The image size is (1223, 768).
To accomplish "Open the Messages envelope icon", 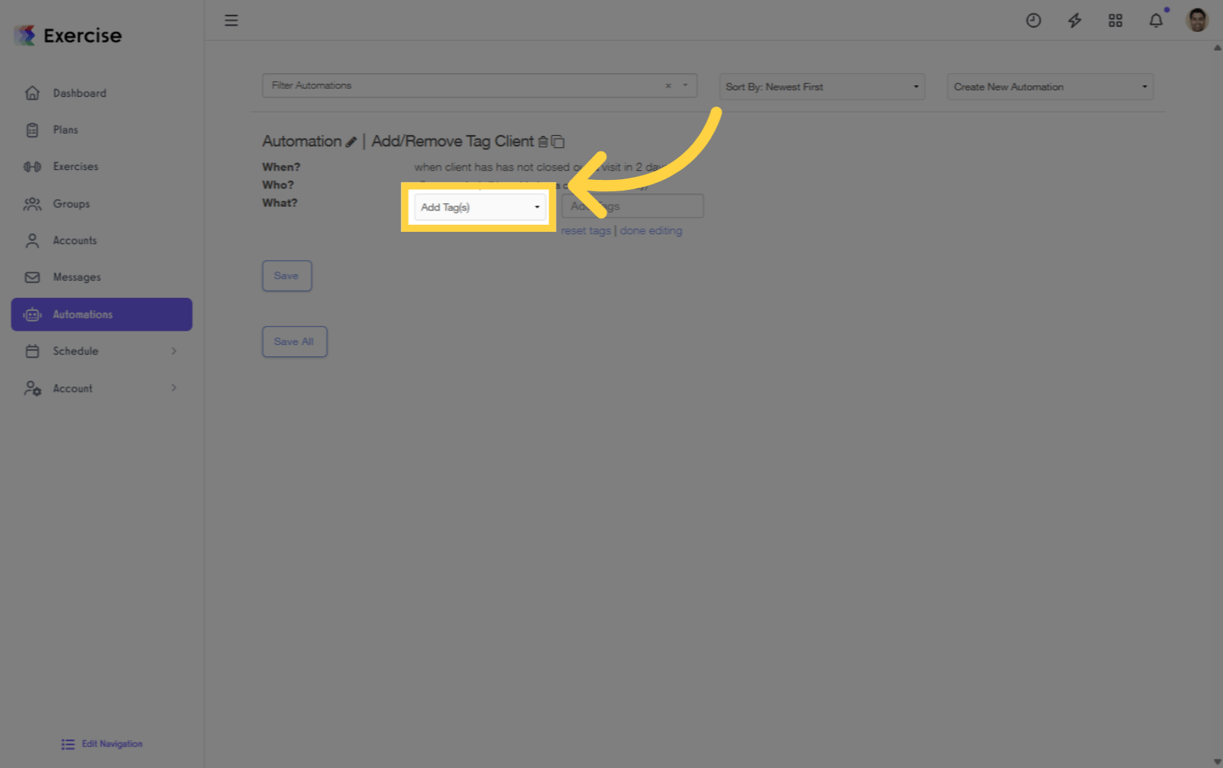I will tap(32, 277).
